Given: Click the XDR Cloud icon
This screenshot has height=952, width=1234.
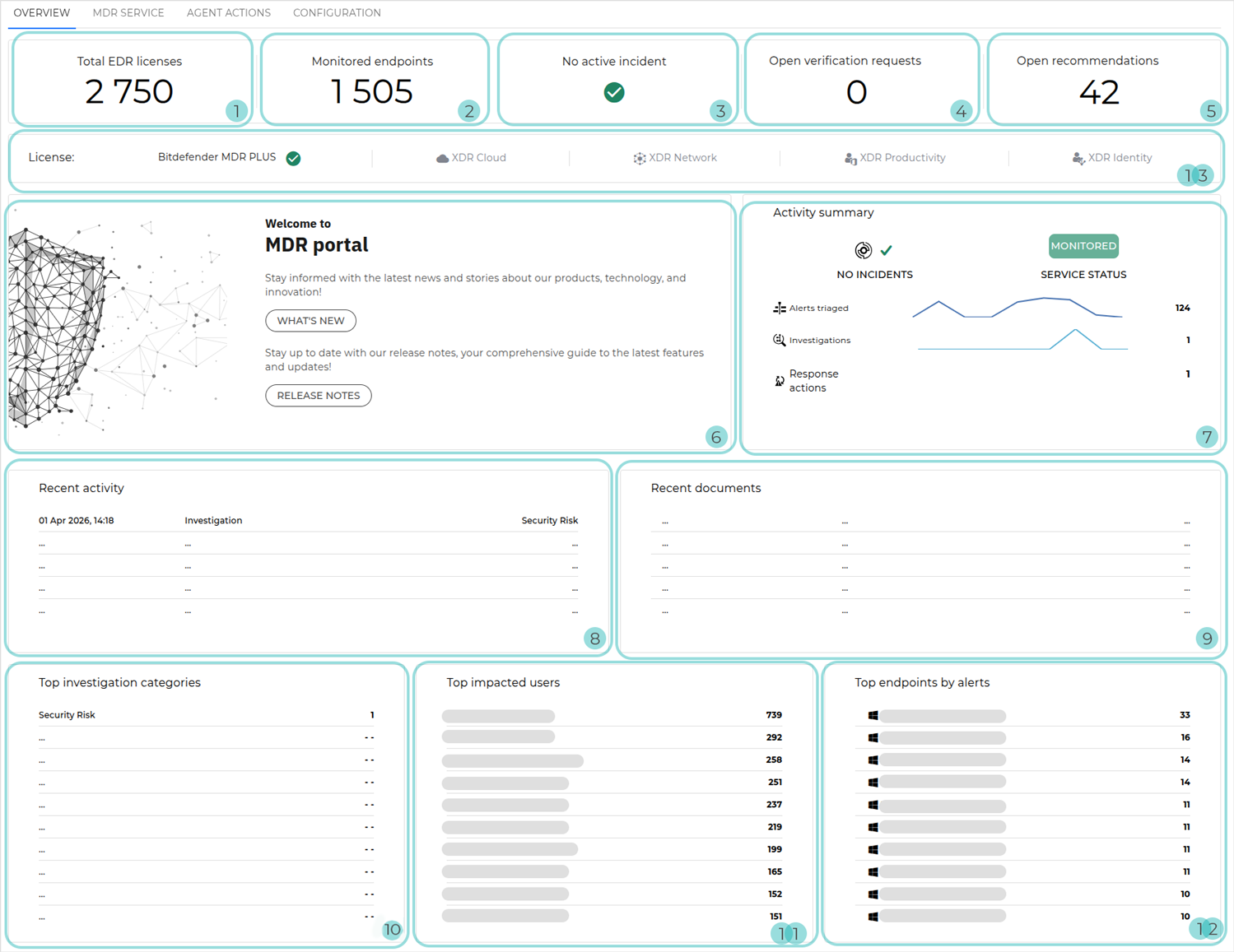Looking at the screenshot, I should (x=442, y=158).
